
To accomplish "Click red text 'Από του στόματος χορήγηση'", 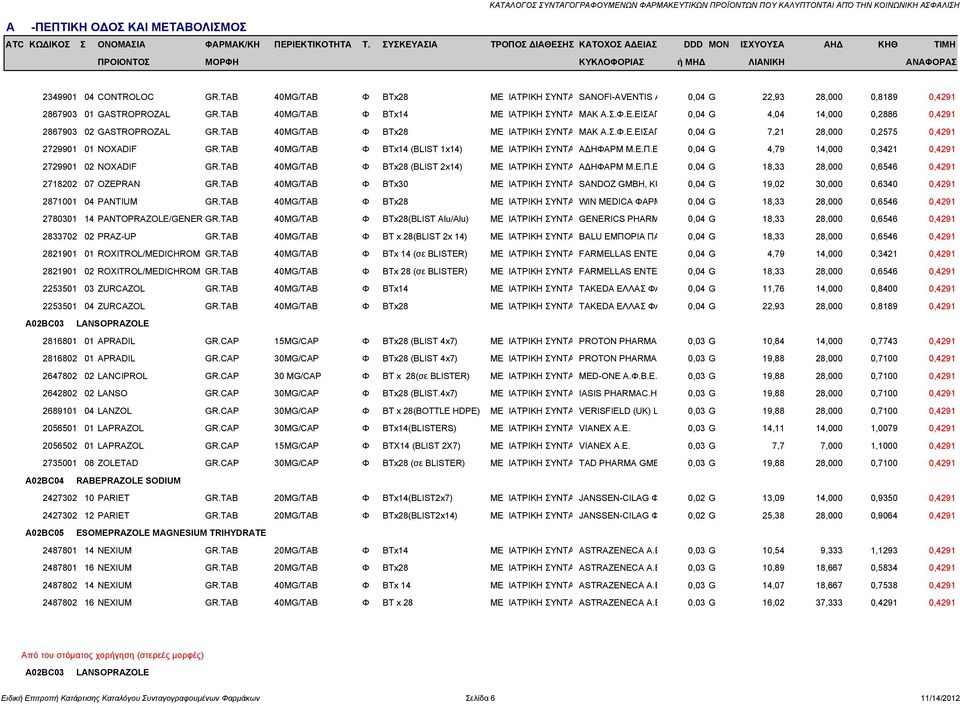I will pyautogui.click(x=76, y=655).
